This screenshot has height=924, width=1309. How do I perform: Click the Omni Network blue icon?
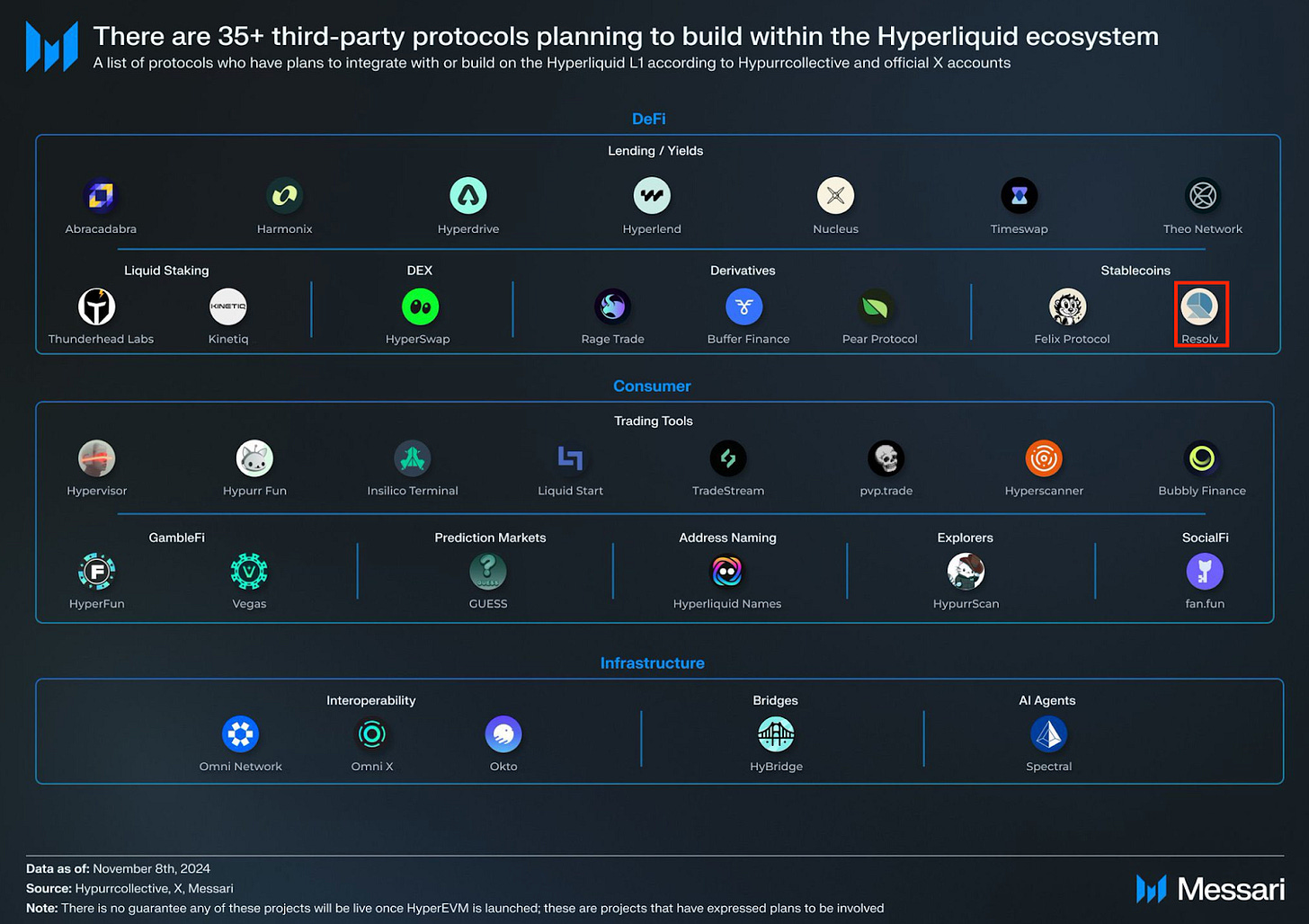(240, 734)
